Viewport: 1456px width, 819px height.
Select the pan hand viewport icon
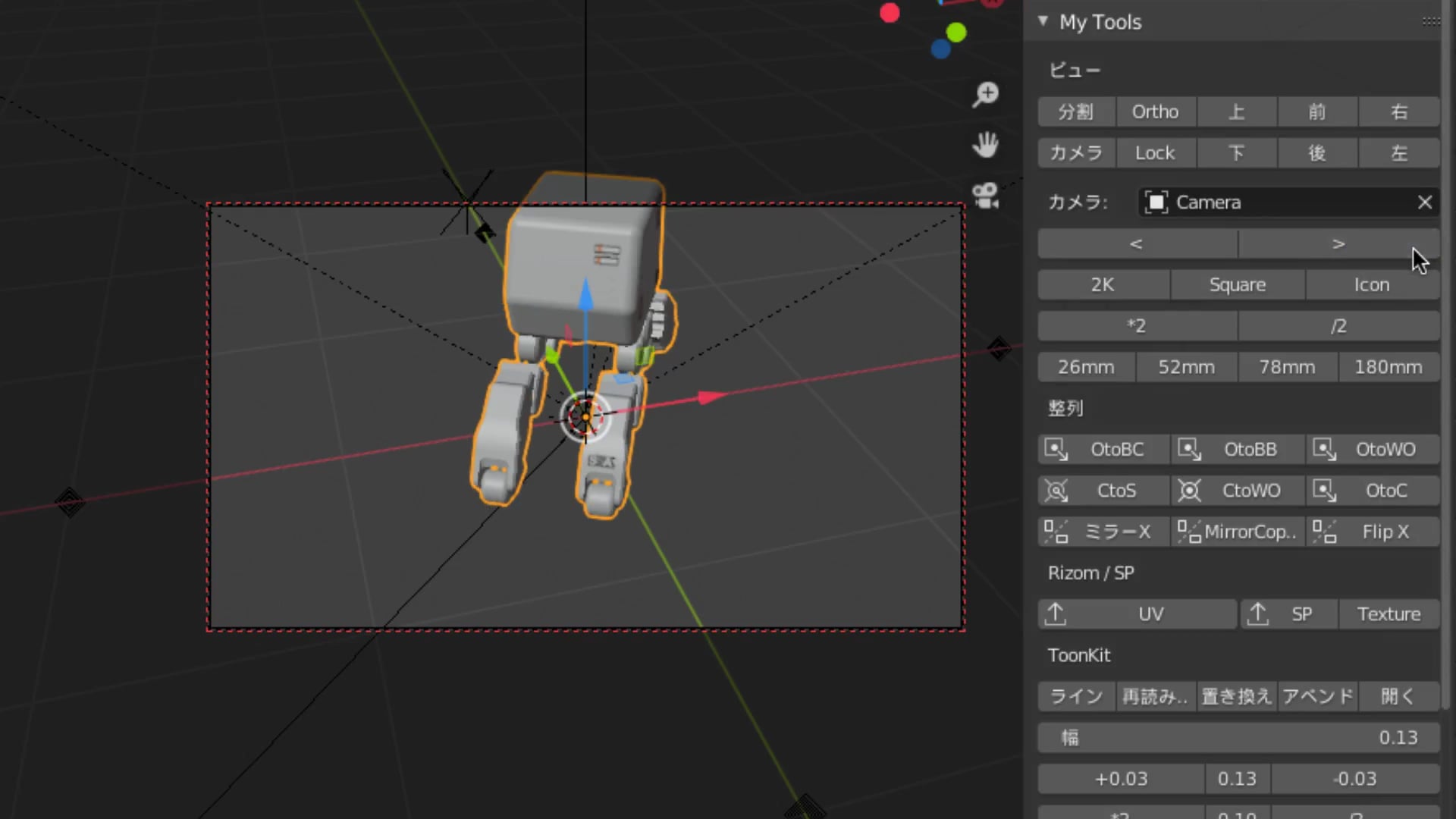986,144
